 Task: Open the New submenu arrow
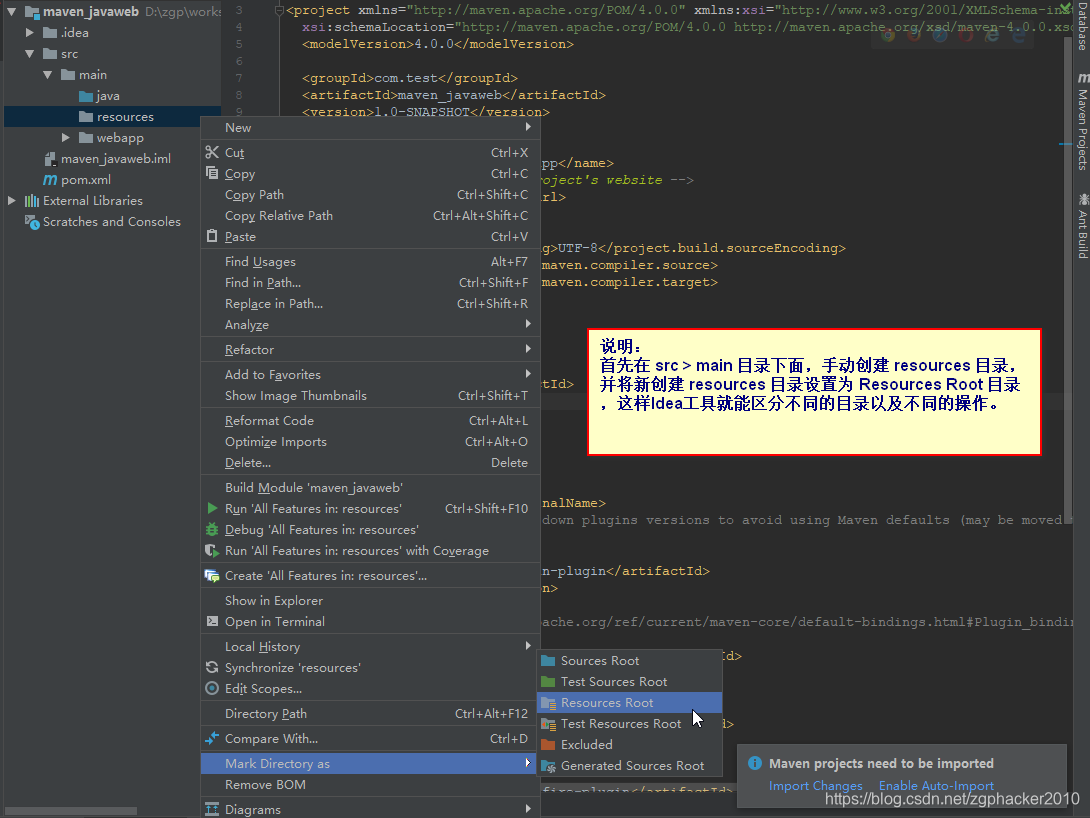(528, 127)
